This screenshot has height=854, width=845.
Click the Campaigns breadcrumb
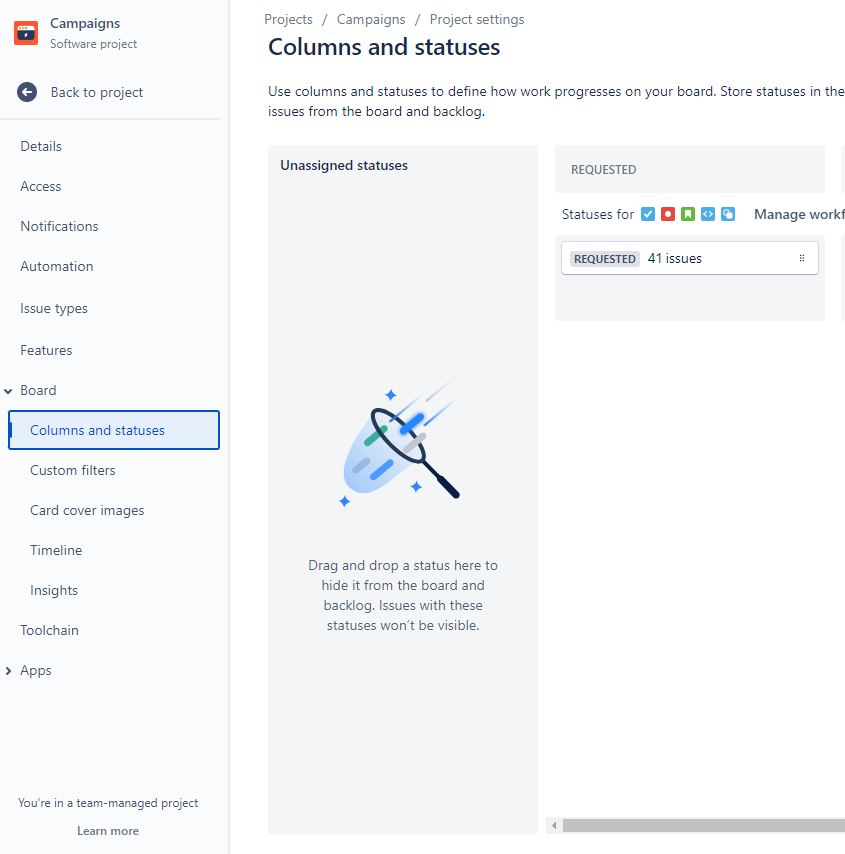tap(371, 19)
